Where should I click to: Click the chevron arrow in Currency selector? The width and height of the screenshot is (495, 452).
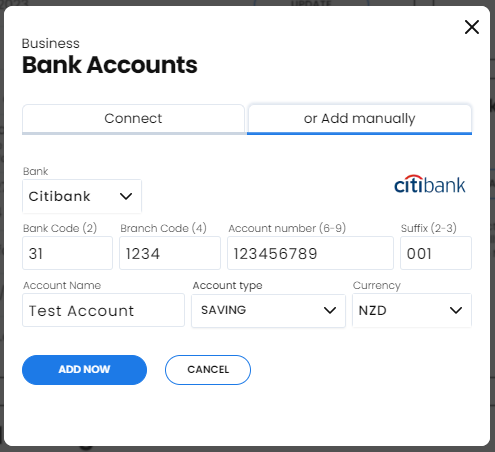(x=456, y=310)
